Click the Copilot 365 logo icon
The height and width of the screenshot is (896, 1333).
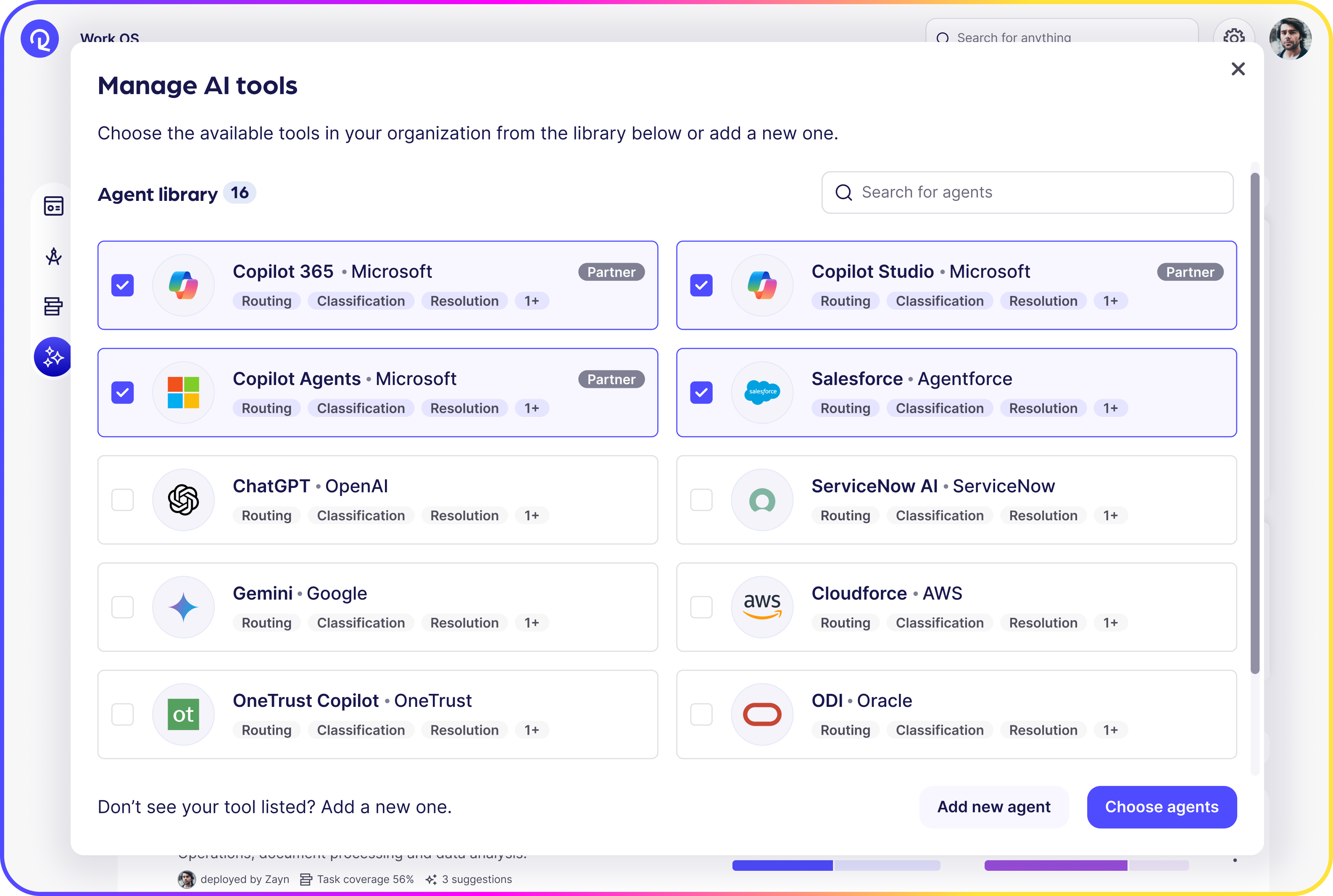[x=183, y=285]
